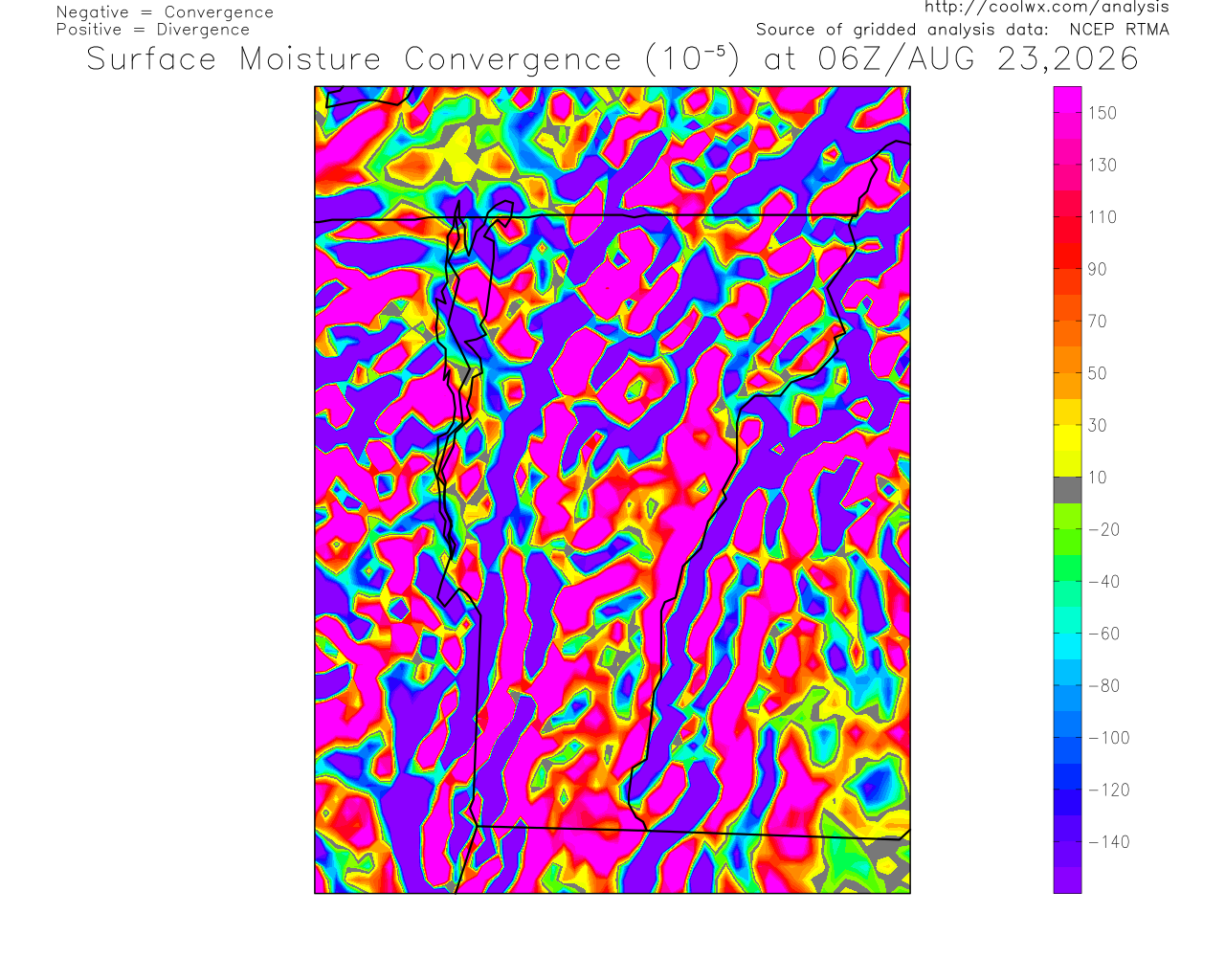Click the 110 label on the legend
1225x980 pixels.
pos(1102,217)
